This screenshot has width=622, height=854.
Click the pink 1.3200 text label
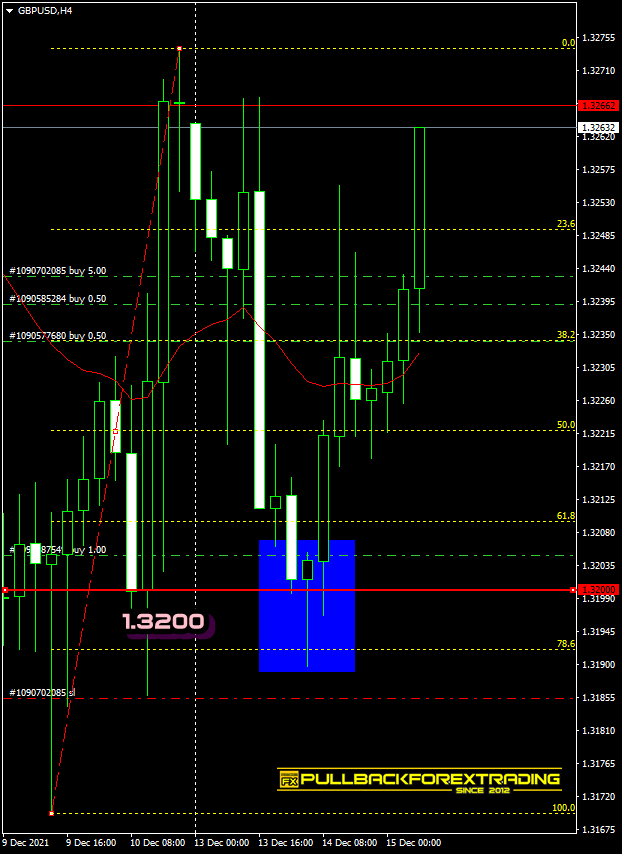click(x=163, y=623)
